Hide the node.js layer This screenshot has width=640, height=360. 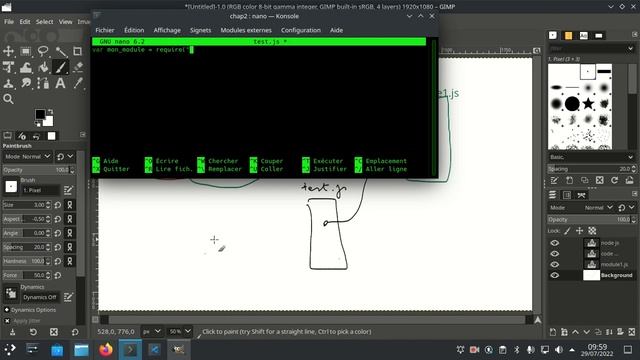(x=554, y=243)
